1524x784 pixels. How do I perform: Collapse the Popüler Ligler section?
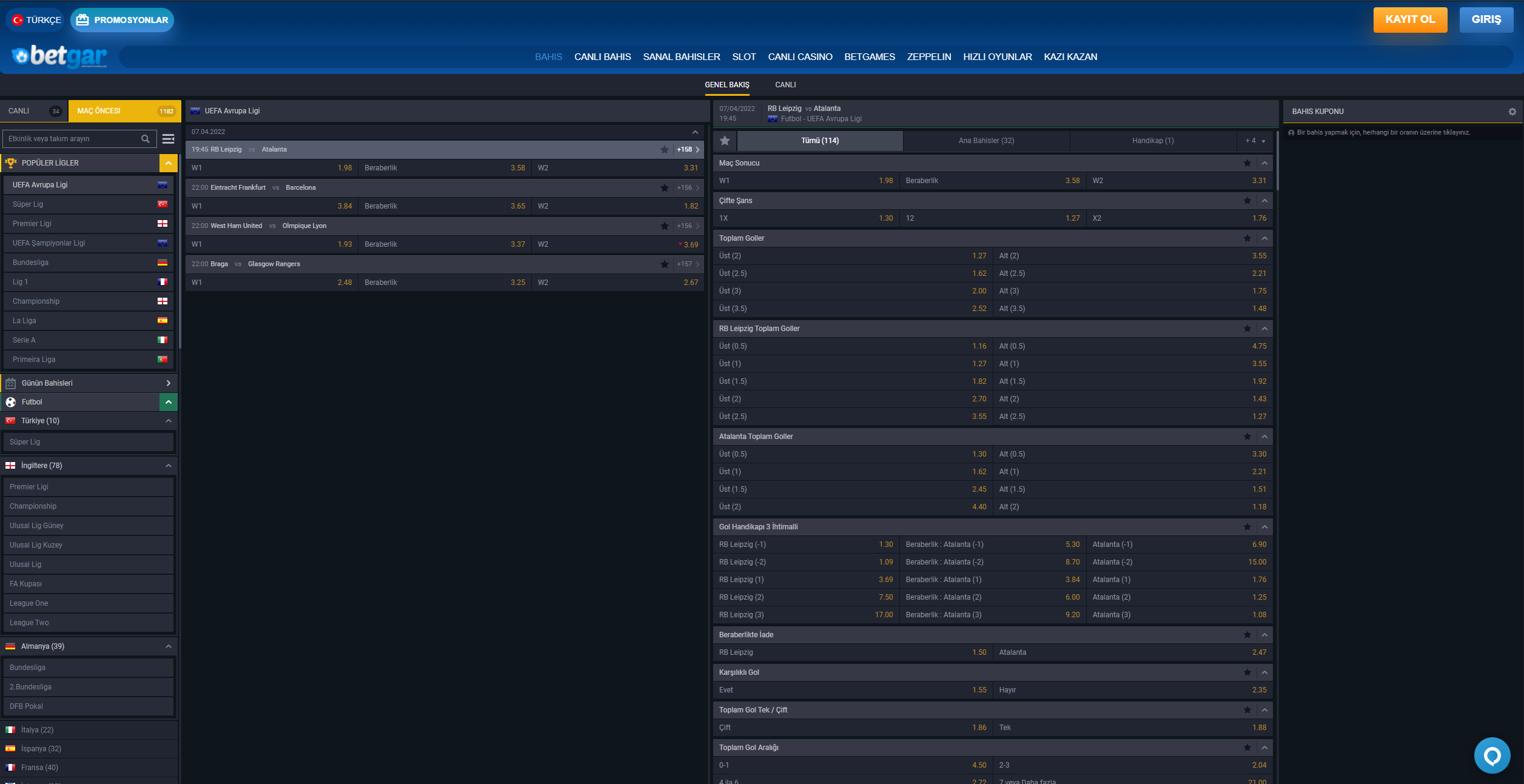[169, 163]
